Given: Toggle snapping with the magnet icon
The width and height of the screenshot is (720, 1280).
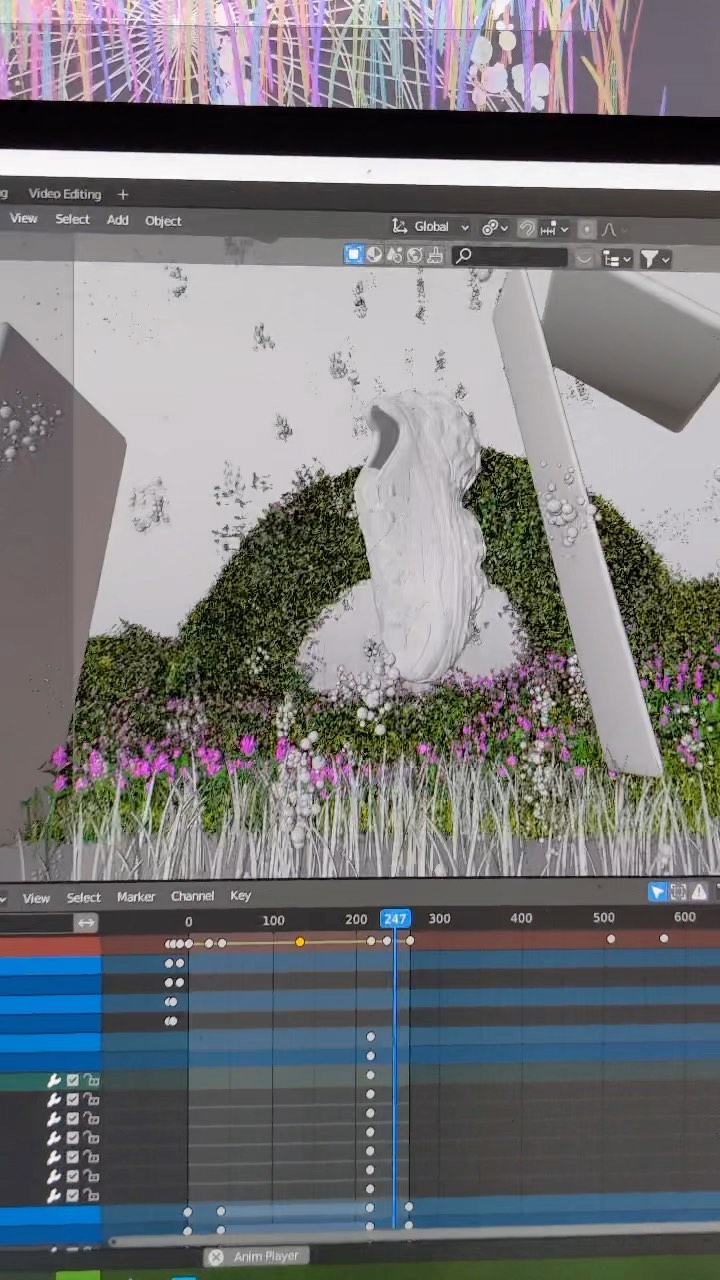Looking at the screenshot, I should tap(527, 229).
